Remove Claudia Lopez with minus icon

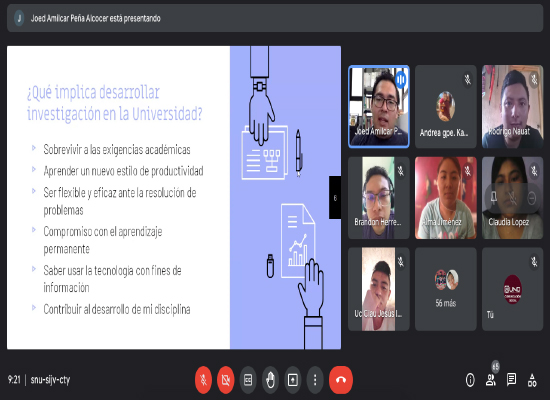pos(531,199)
